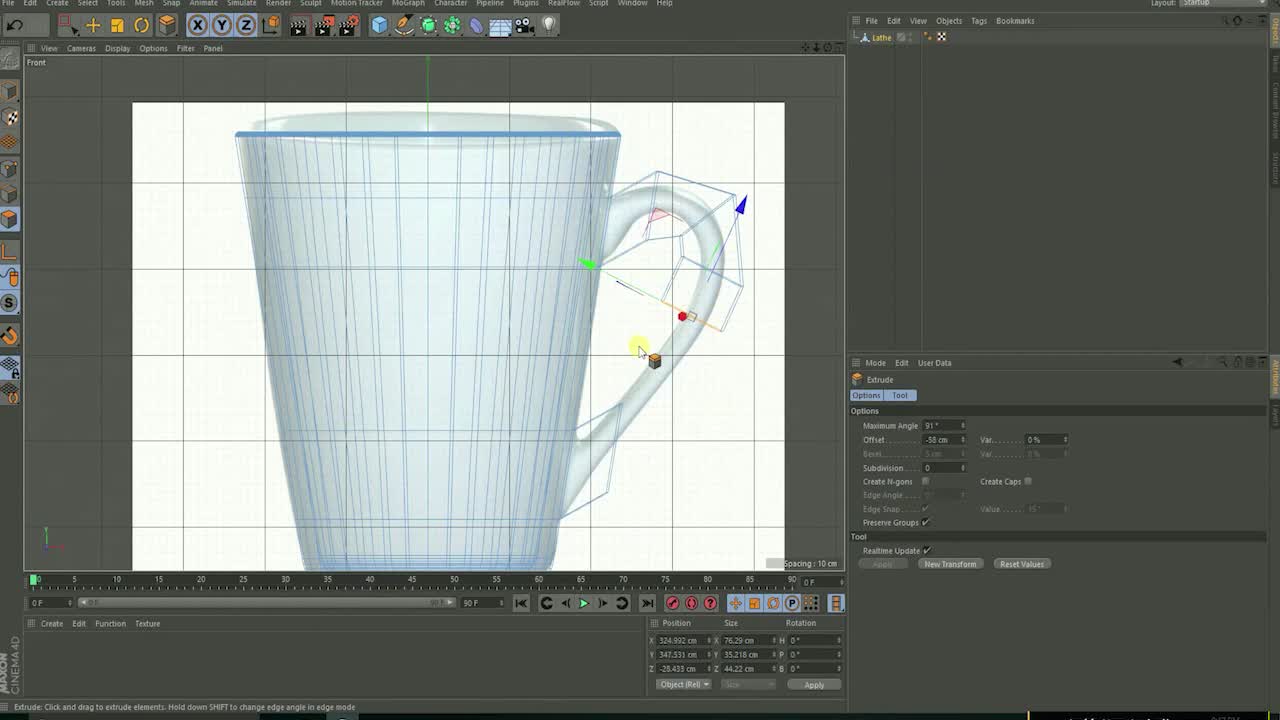The height and width of the screenshot is (720, 1280).
Task: Open the Object (Rel) dropdown
Action: [684, 685]
